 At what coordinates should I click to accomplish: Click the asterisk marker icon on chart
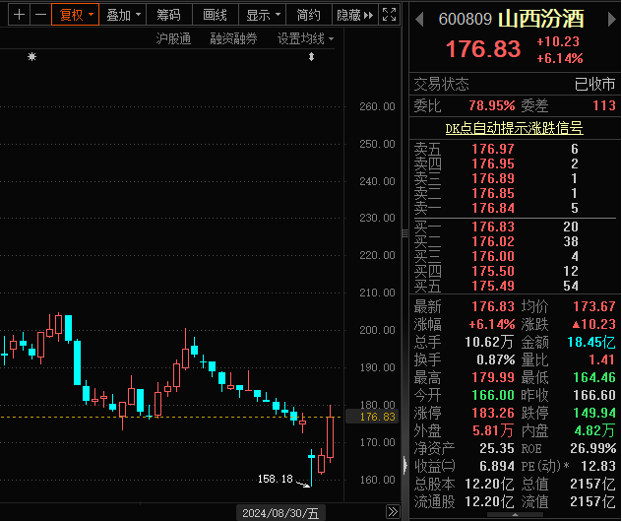[x=32, y=57]
